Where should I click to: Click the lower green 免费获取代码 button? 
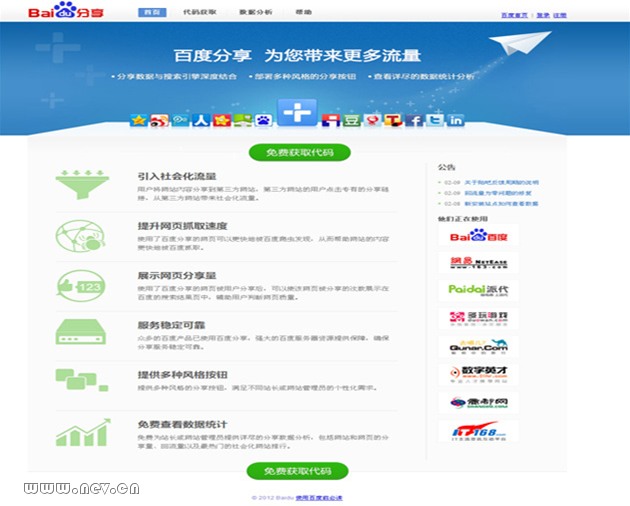pos(297,471)
